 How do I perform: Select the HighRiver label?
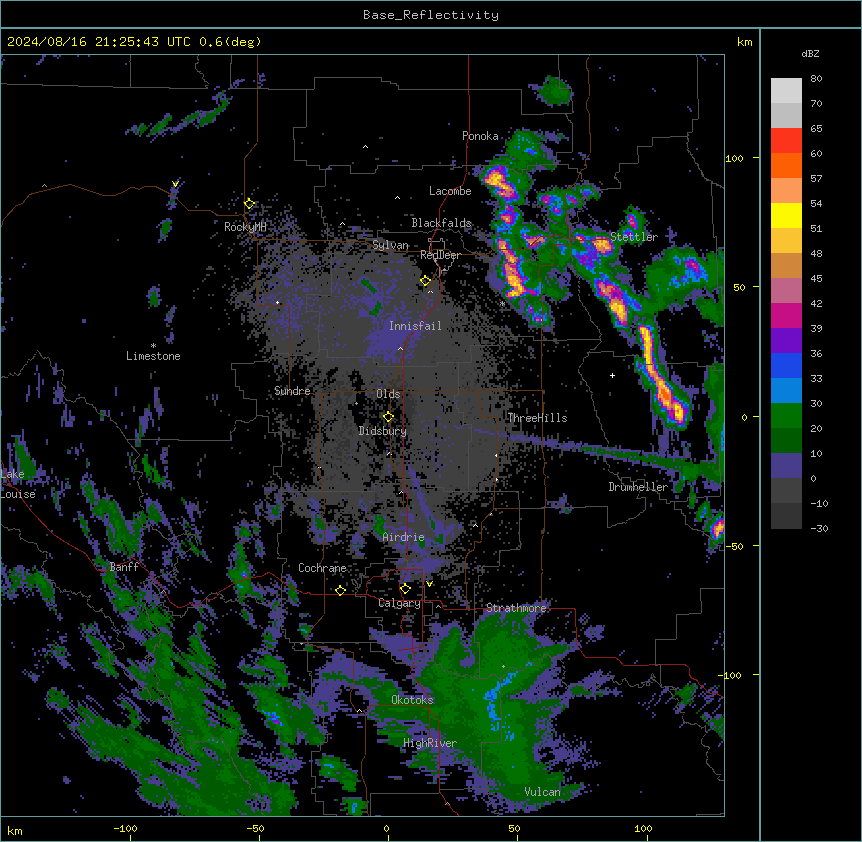pos(430,743)
